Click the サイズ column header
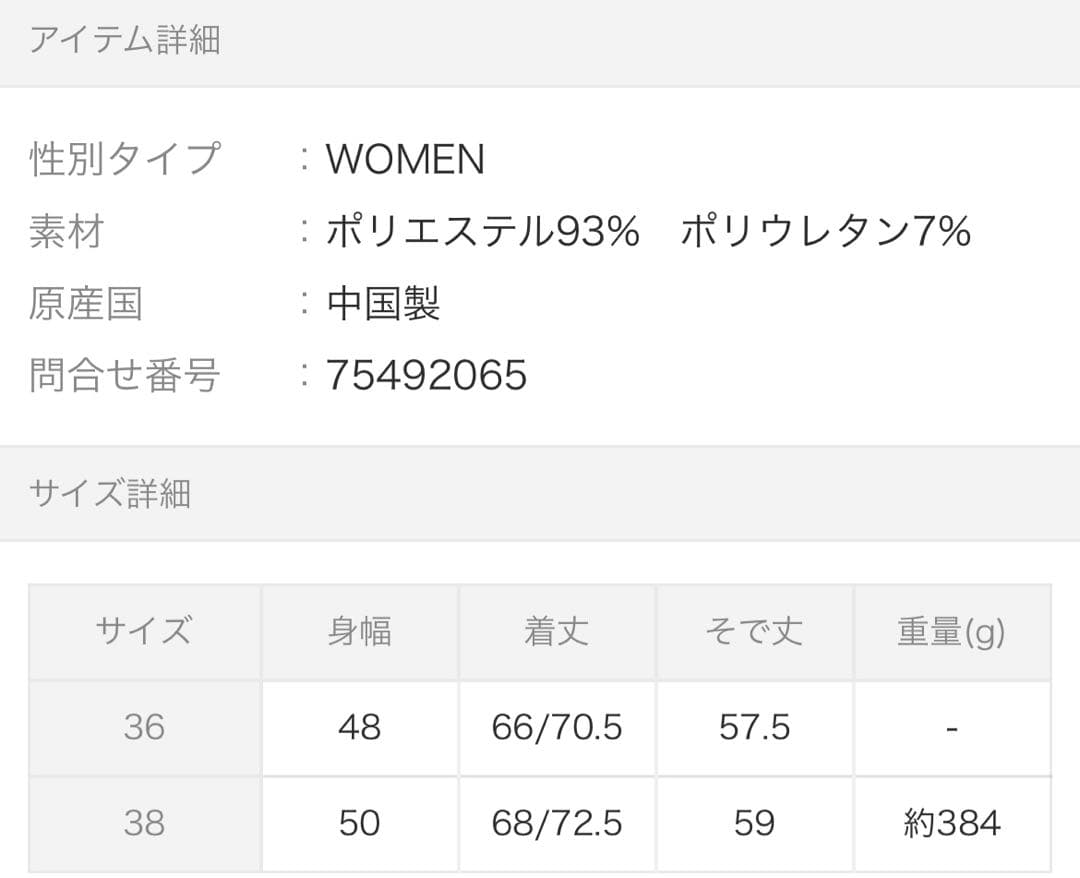 pos(144,632)
